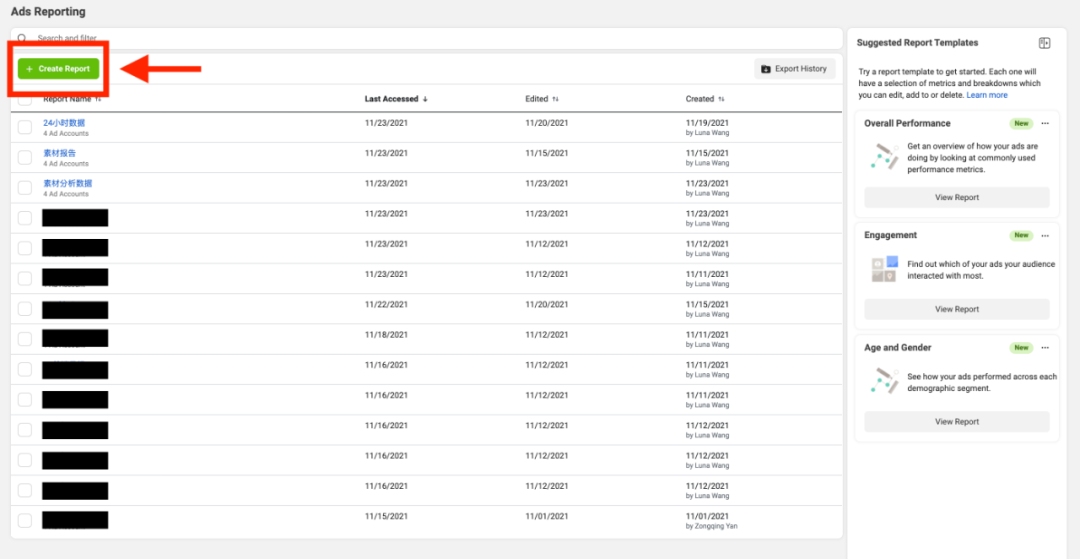Click Last Accessed date 11/22/2021
Image resolution: width=1080 pixels, height=559 pixels.
(x=386, y=305)
